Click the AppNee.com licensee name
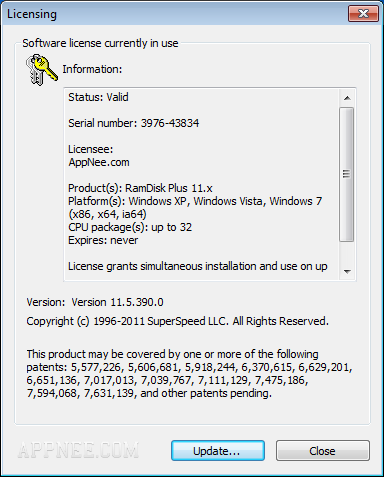The image size is (384, 477). pyautogui.click(x=99, y=162)
